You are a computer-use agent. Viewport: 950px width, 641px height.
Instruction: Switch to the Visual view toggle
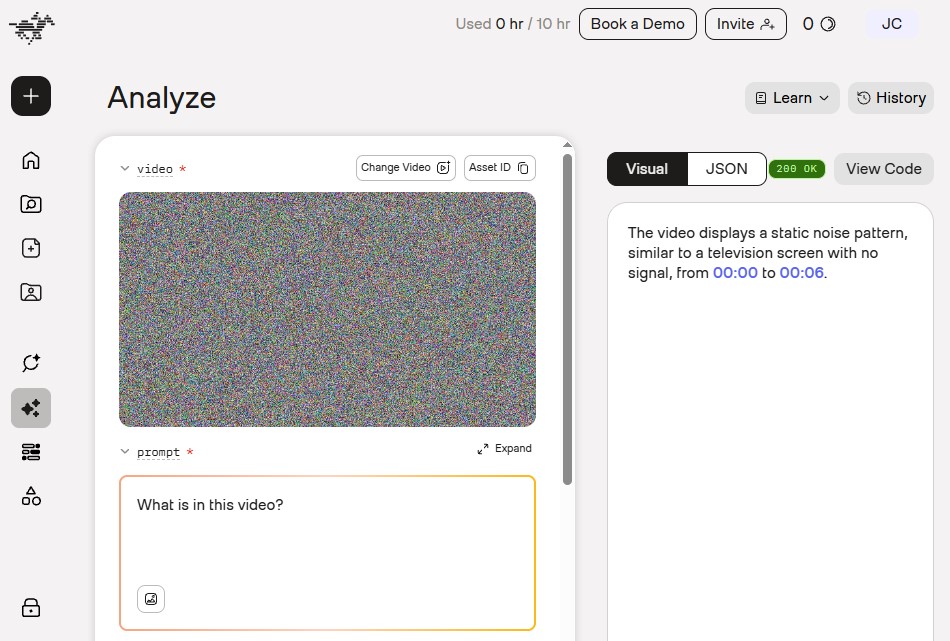click(647, 168)
